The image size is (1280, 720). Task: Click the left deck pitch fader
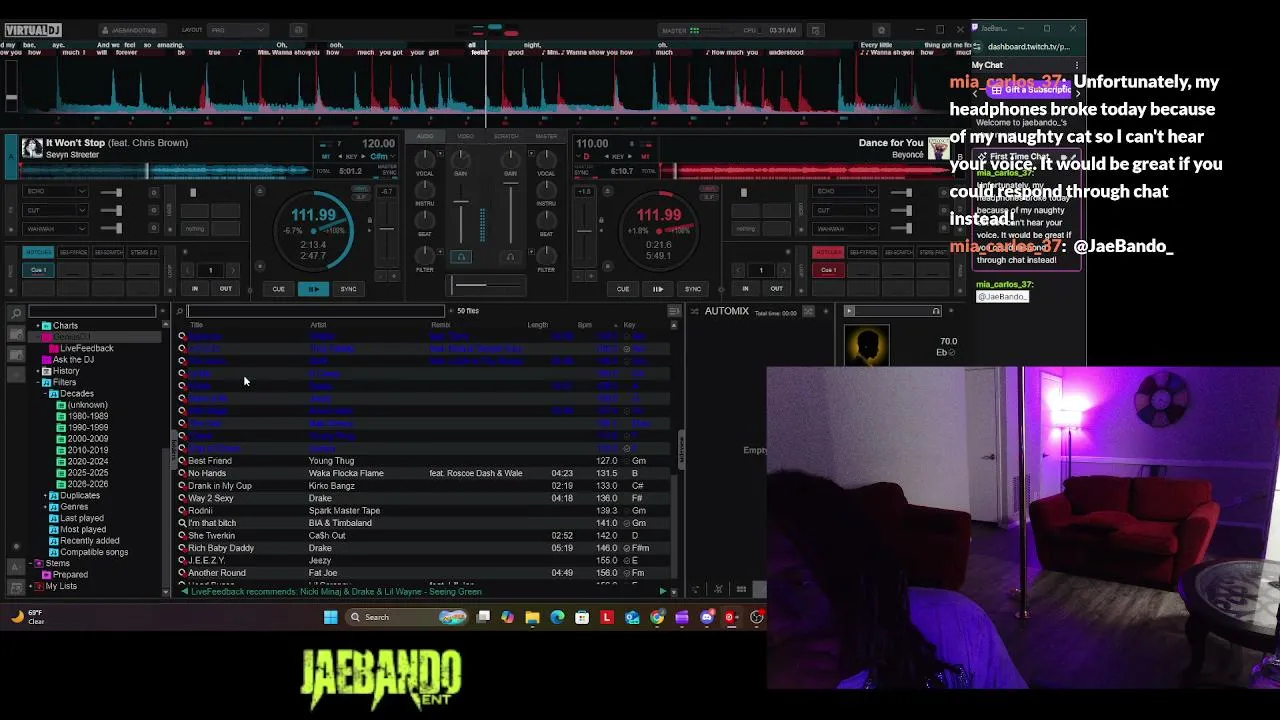pyautogui.click(x=388, y=228)
